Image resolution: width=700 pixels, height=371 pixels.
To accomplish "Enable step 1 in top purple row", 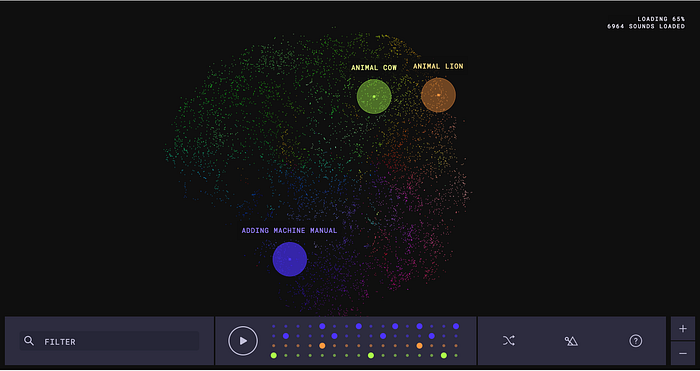I will point(274,326).
